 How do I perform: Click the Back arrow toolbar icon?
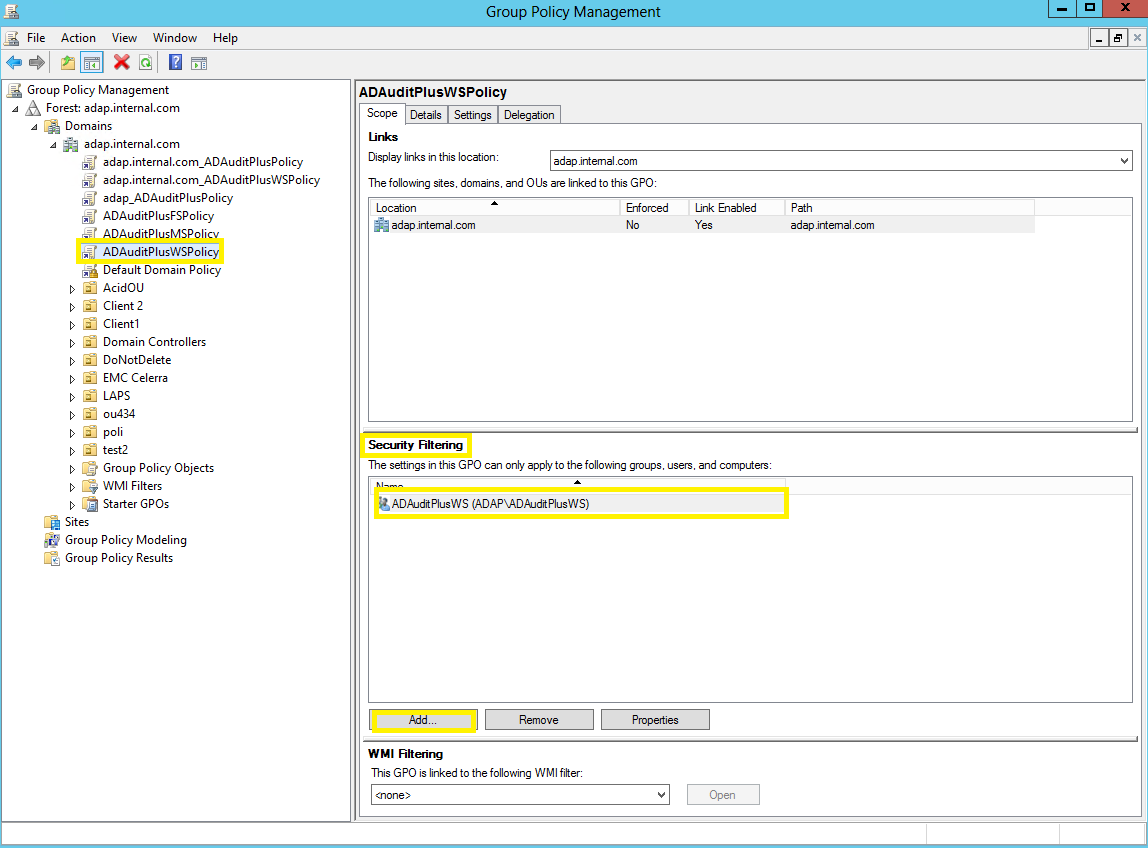pyautogui.click(x=14, y=63)
